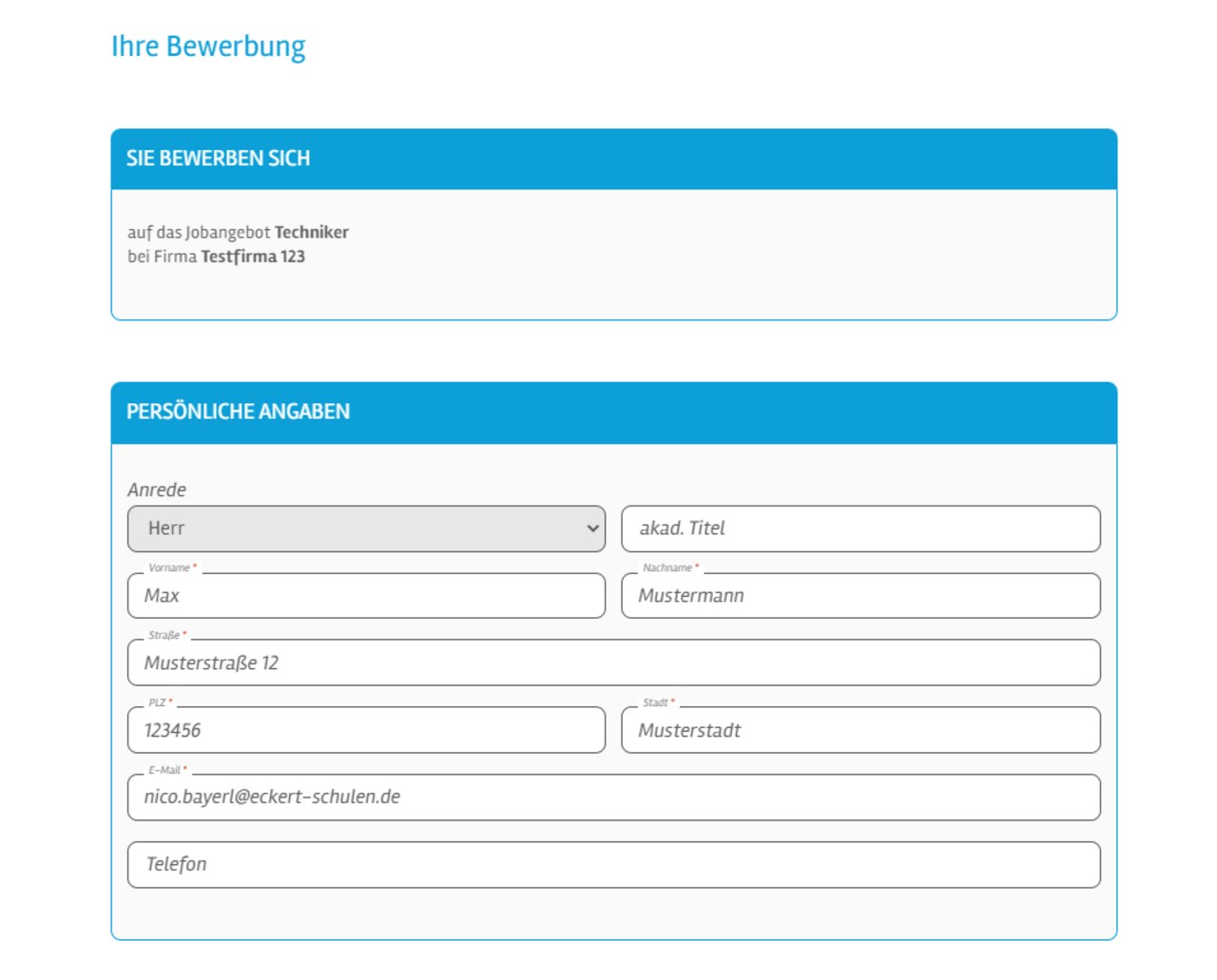Open the Anrede dropdown showing Herr
The image size is (1217, 980).
coord(366,528)
